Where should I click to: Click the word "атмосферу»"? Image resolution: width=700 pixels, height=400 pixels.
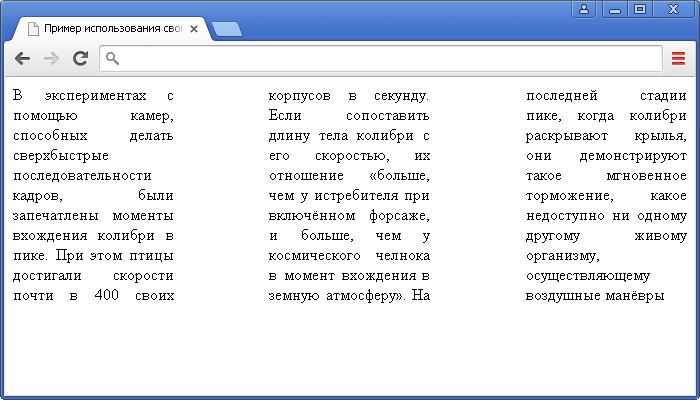[366, 296]
